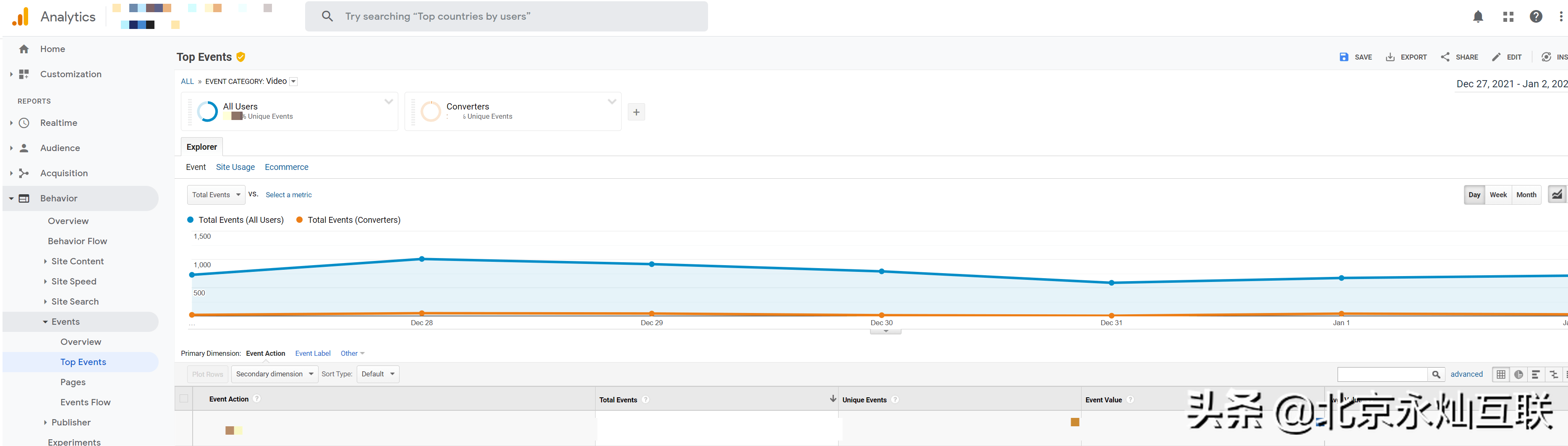Select the Performance bars view icon
Screen dimensions: 1568x446
click(x=1536, y=375)
